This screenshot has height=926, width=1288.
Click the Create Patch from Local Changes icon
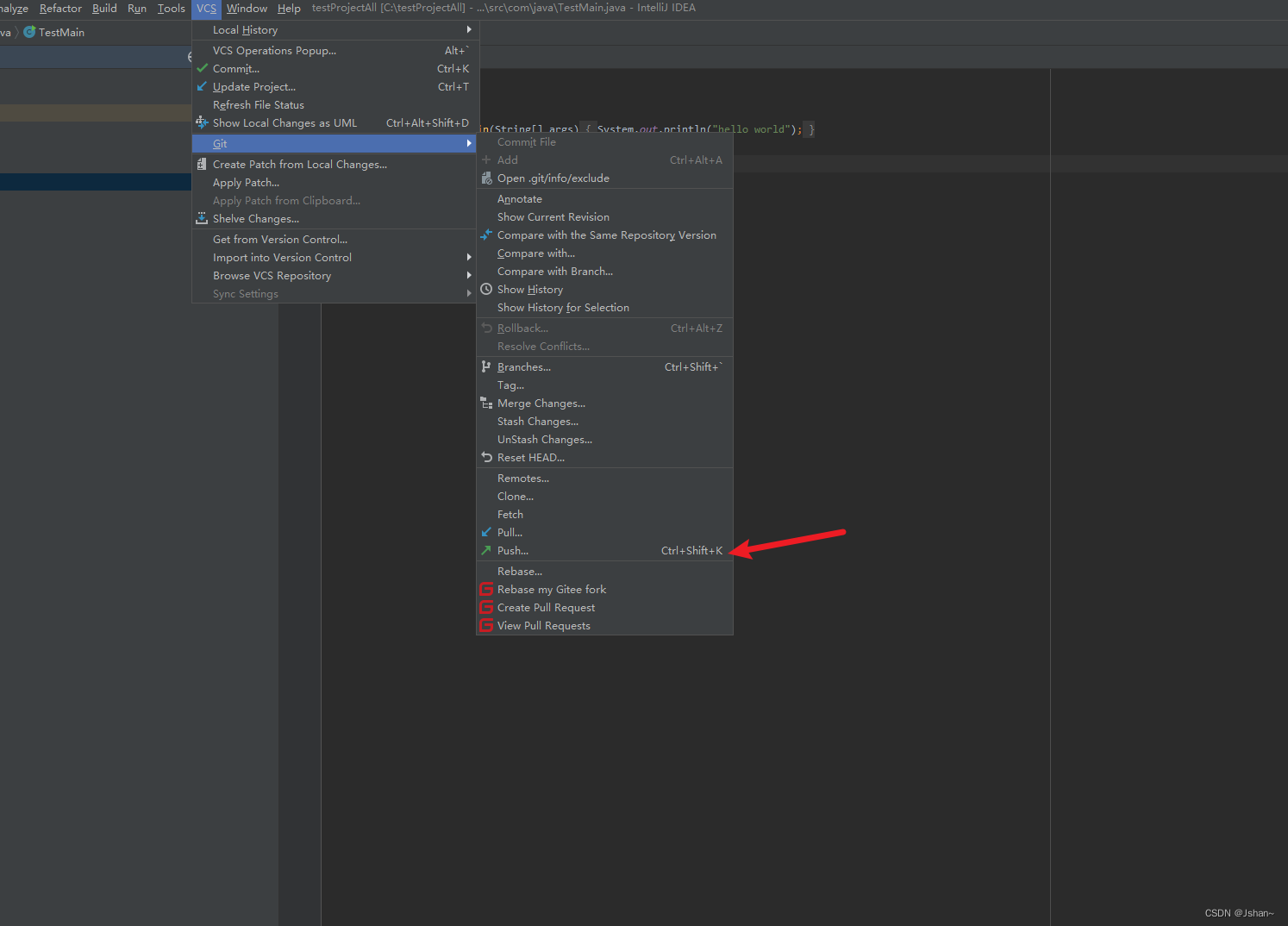[202, 164]
